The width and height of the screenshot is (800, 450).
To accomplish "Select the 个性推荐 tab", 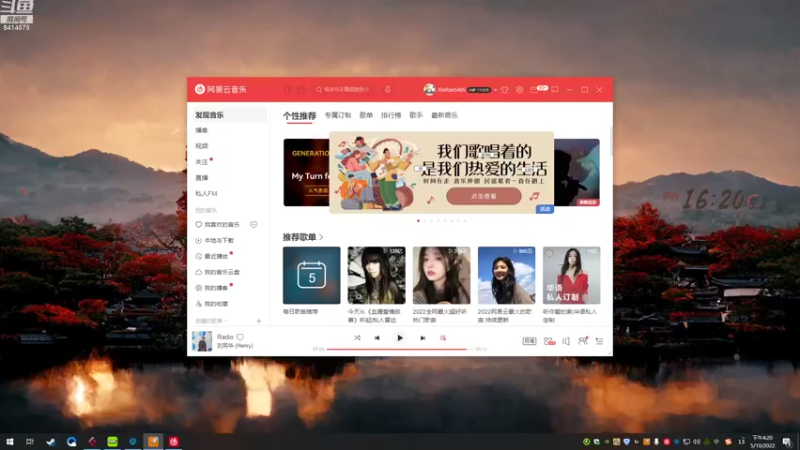I will coord(299,116).
